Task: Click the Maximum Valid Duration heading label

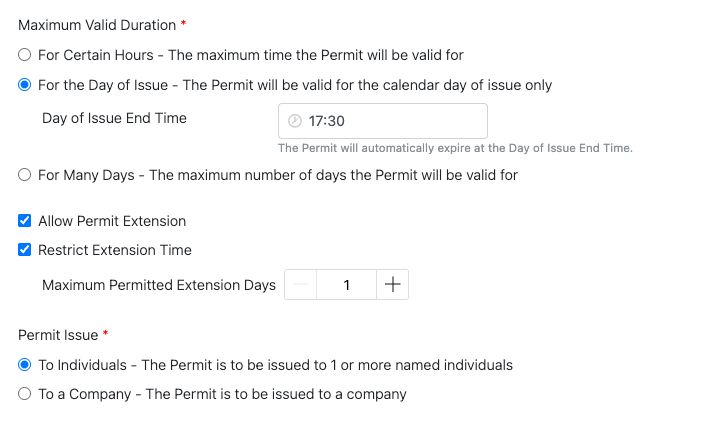Action: click(x=96, y=23)
